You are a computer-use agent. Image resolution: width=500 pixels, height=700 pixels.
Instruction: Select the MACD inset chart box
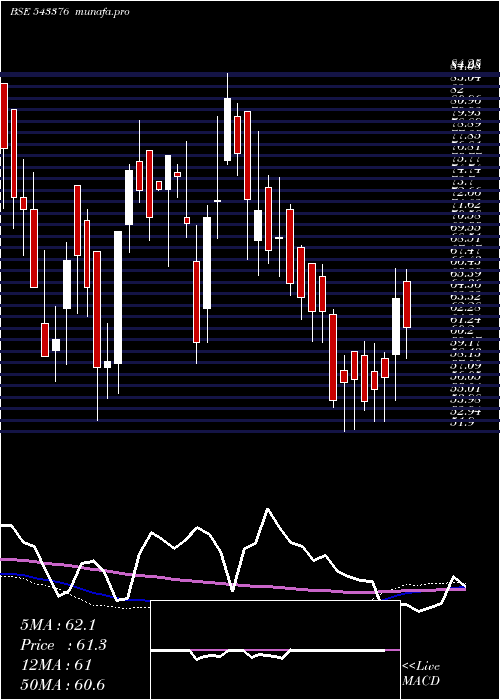(275, 650)
